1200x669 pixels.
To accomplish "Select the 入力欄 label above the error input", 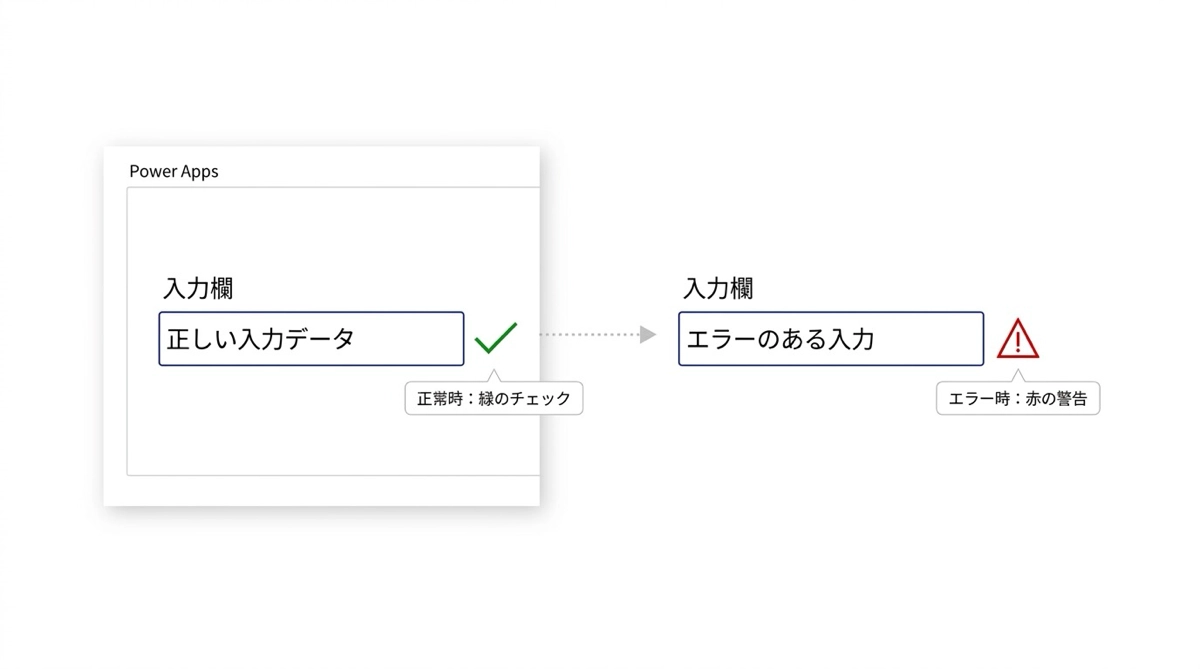I will pyautogui.click(x=718, y=289).
